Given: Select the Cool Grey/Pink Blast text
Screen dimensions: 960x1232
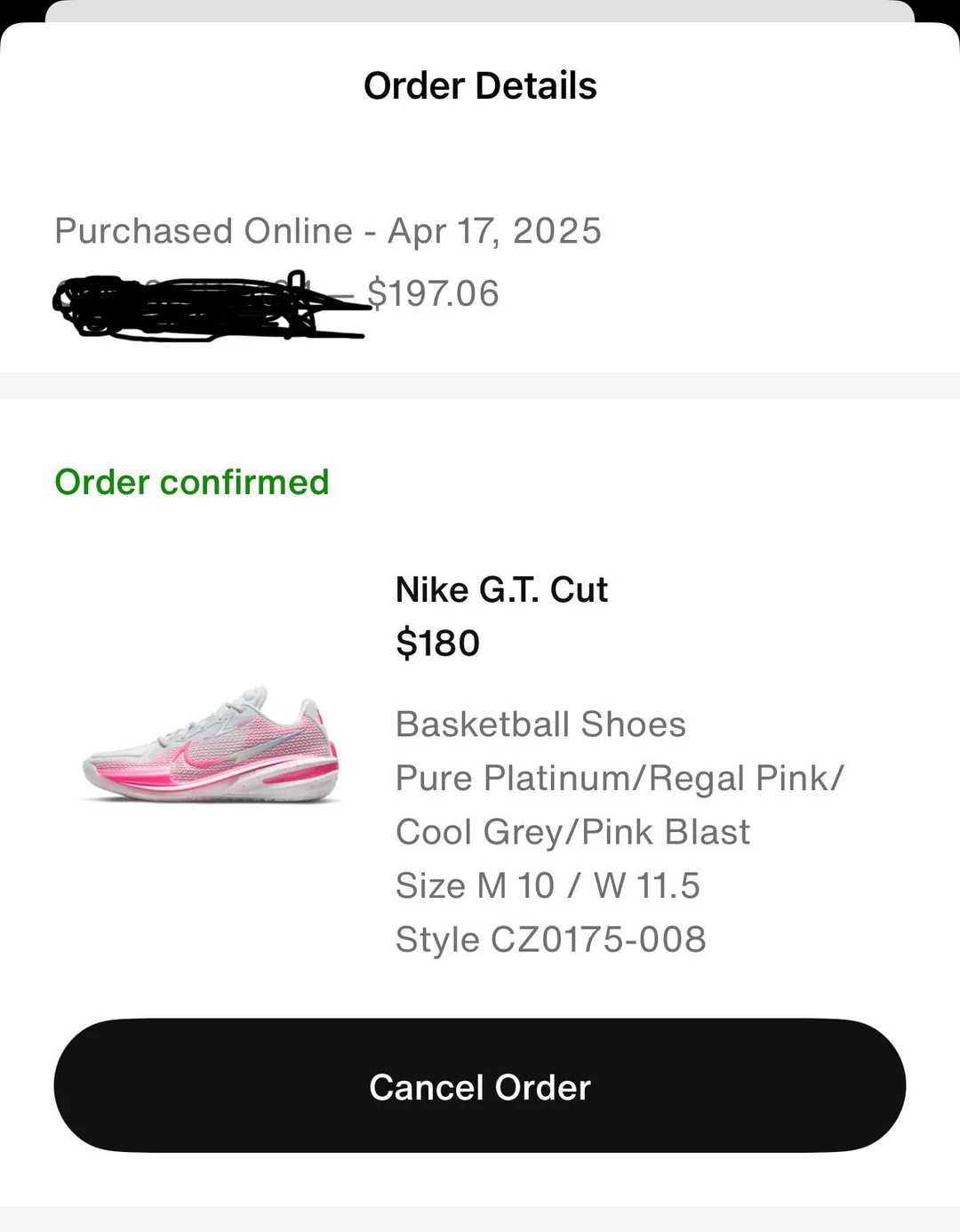Looking at the screenshot, I should [x=572, y=833].
